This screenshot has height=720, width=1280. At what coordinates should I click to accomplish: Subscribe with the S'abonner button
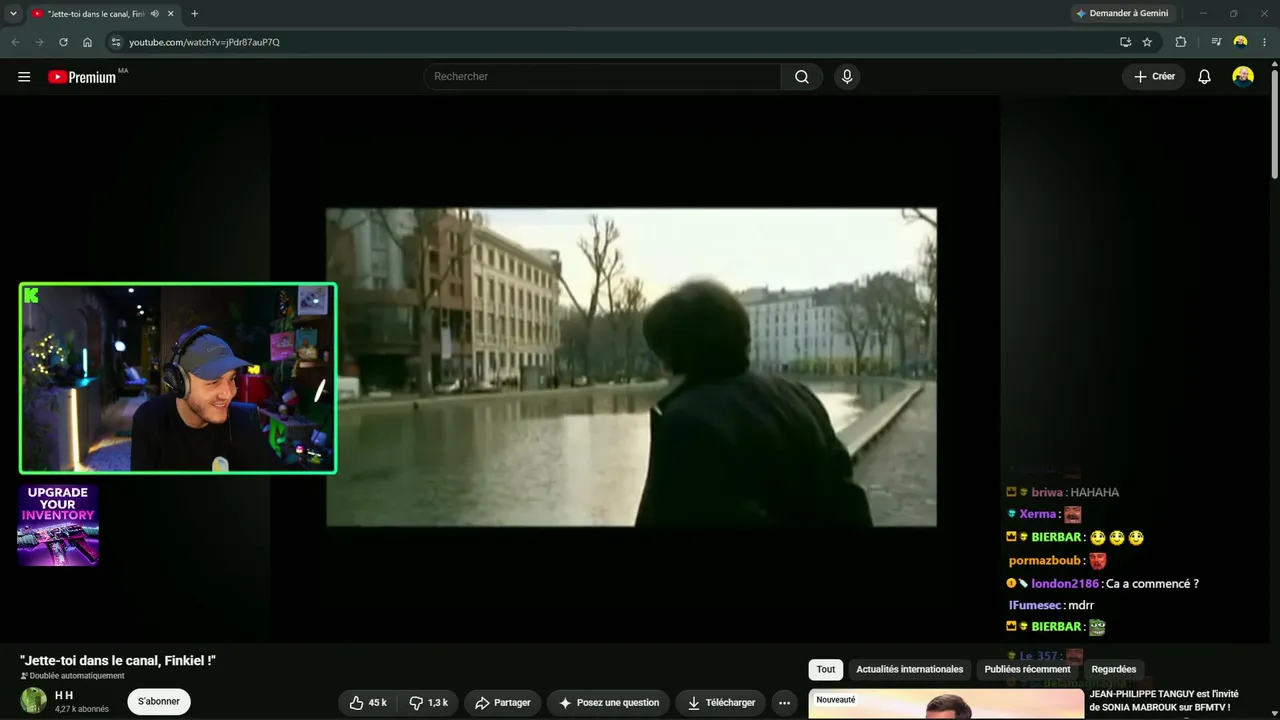click(x=159, y=702)
